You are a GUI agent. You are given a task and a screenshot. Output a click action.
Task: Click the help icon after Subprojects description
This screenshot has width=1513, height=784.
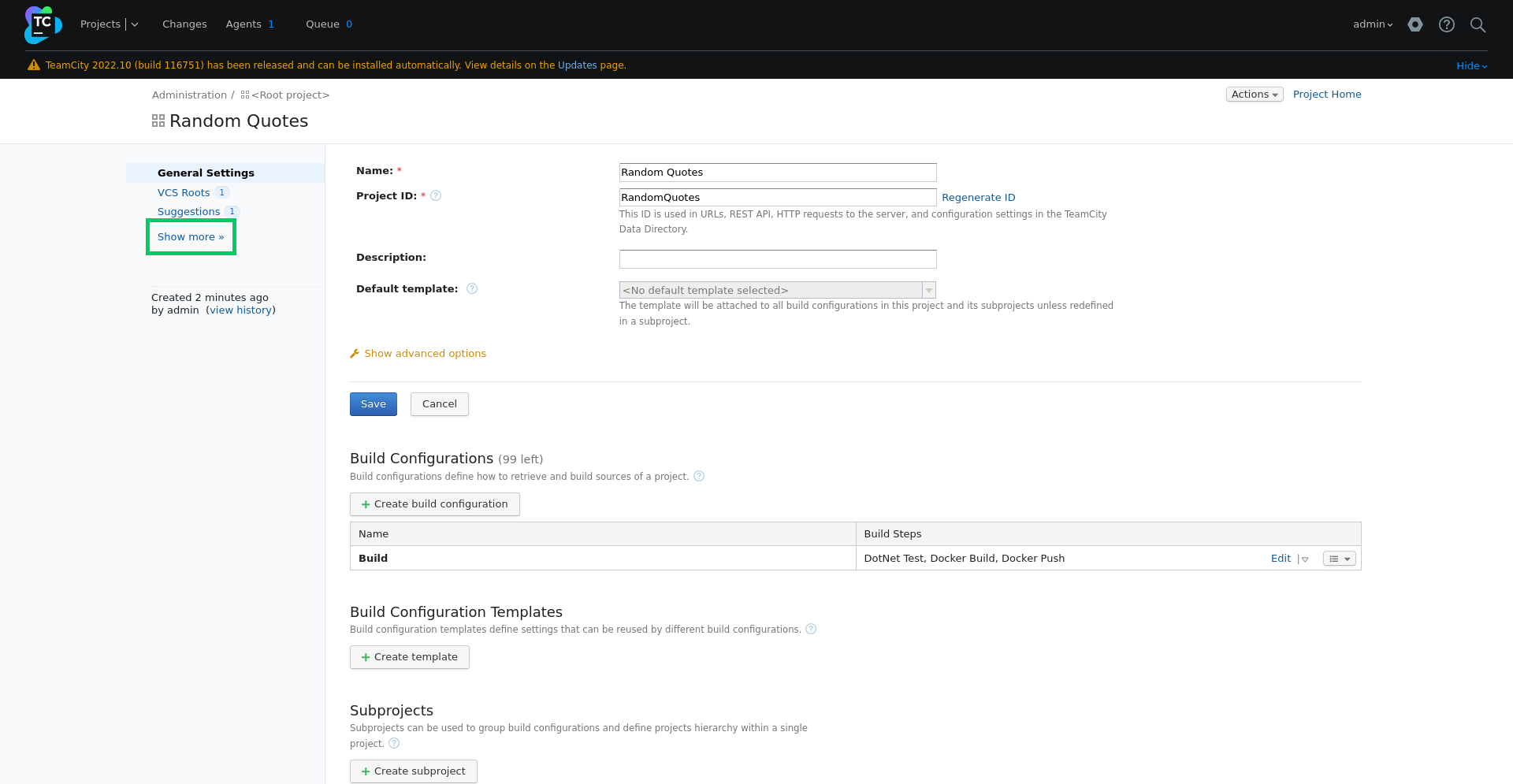394,744
